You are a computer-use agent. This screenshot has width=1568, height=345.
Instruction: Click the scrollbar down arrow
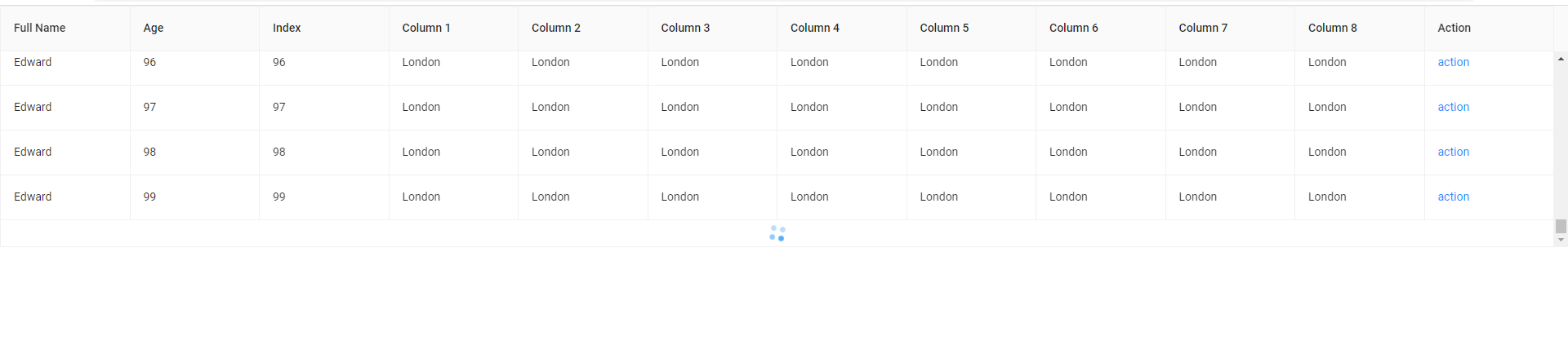tap(1561, 240)
